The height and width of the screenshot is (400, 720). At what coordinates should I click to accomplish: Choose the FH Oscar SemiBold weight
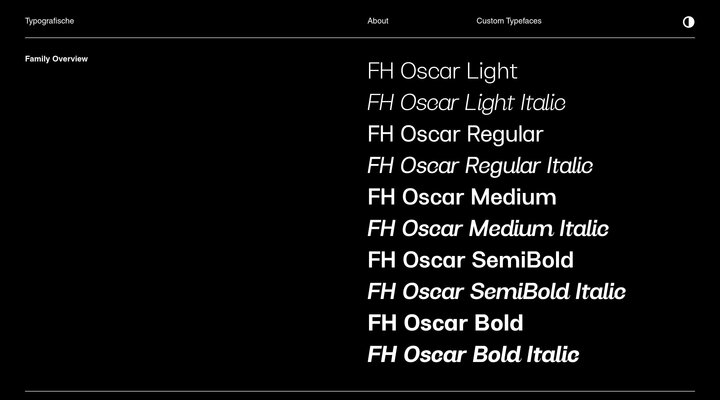tap(471, 260)
